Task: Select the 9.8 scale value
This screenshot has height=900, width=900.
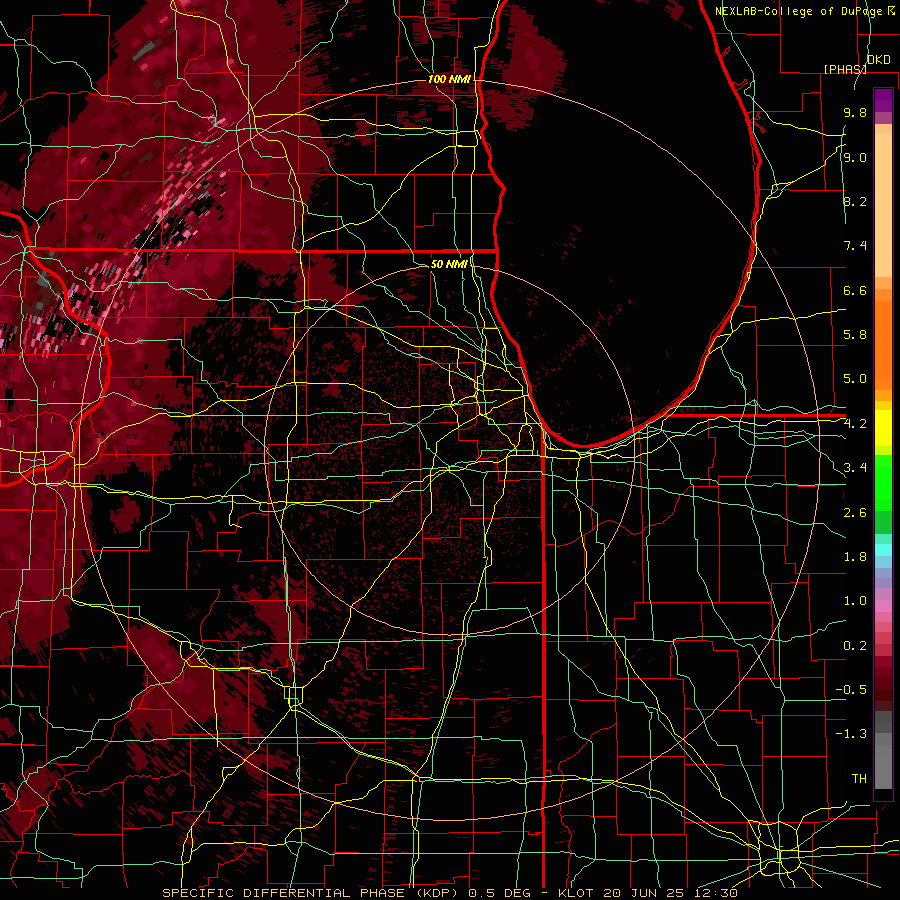Action: pyautogui.click(x=855, y=112)
